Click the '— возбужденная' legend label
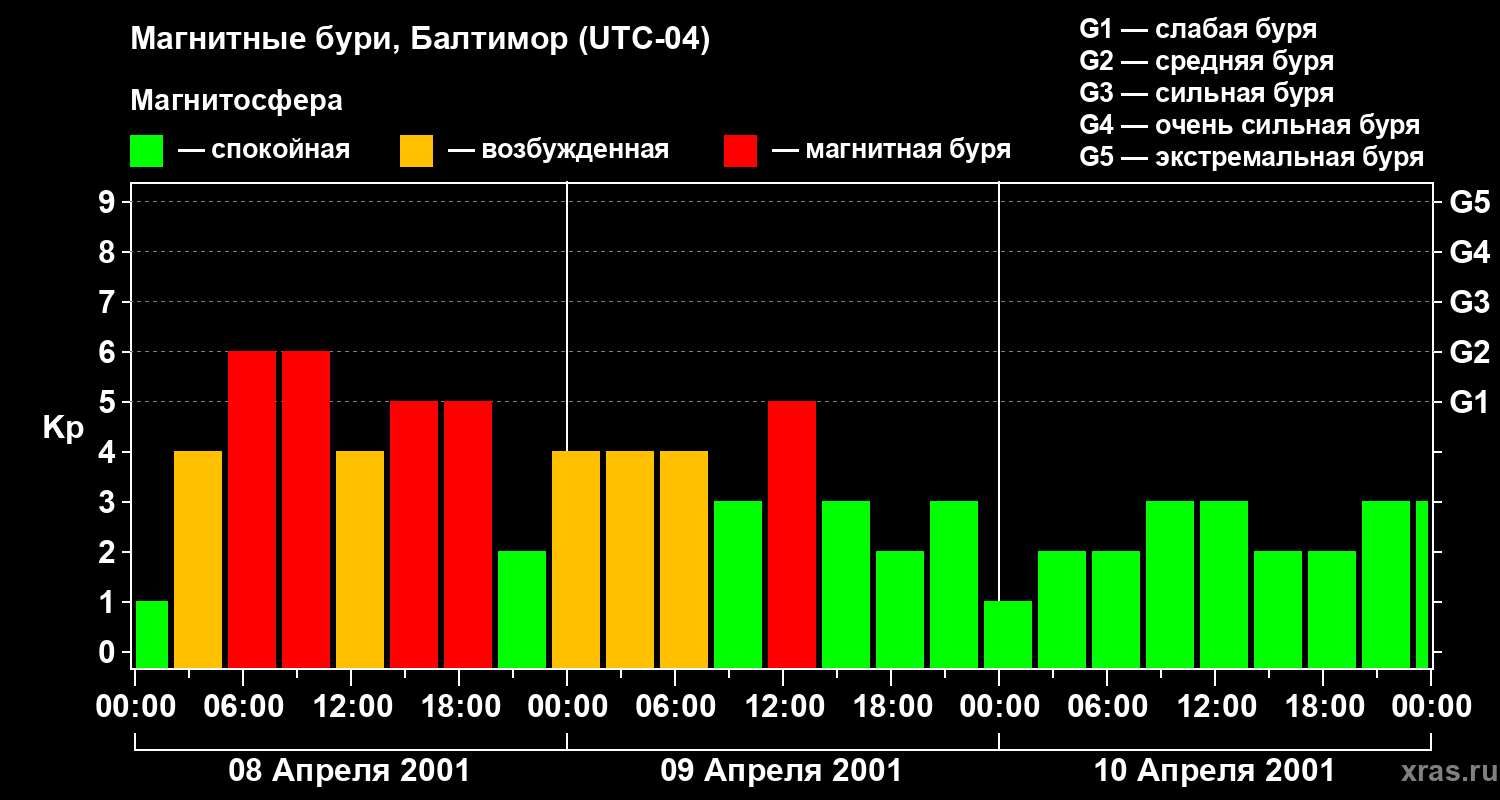 pyautogui.click(x=558, y=150)
